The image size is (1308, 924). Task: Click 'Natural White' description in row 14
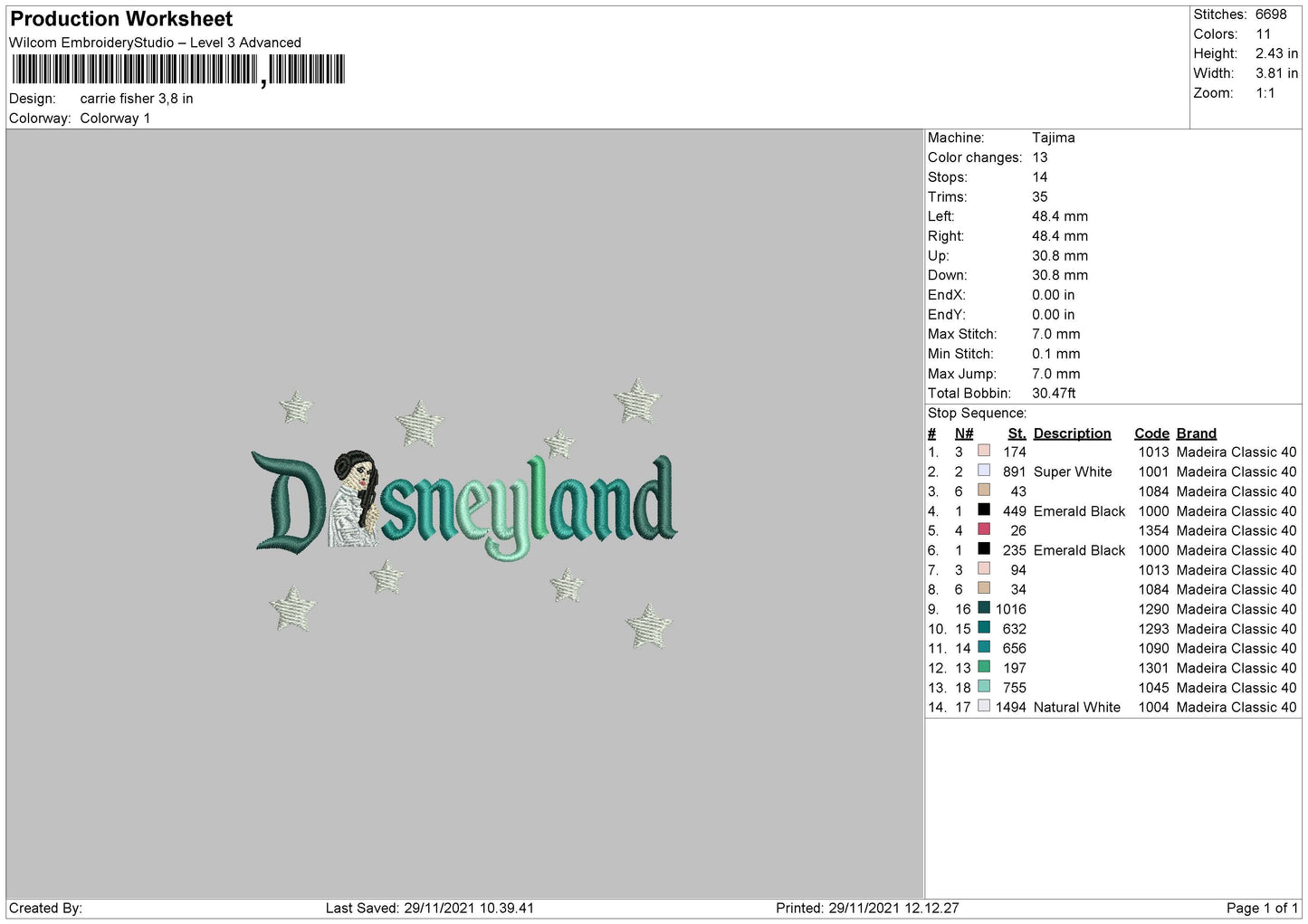[1077, 708]
